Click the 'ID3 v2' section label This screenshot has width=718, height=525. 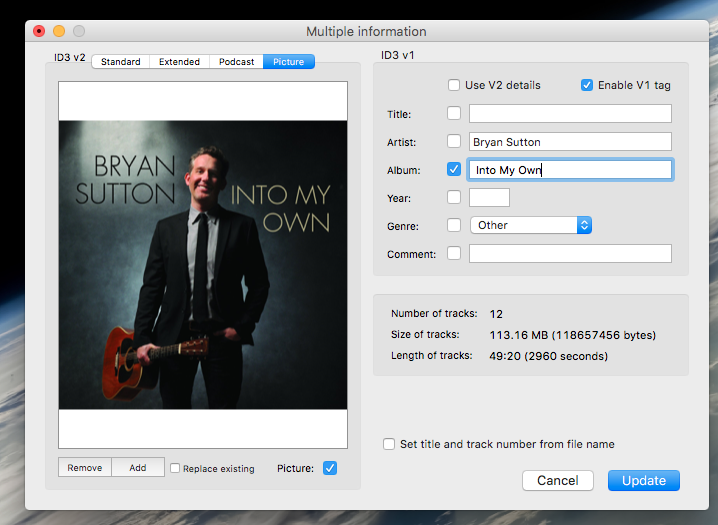tap(70, 58)
